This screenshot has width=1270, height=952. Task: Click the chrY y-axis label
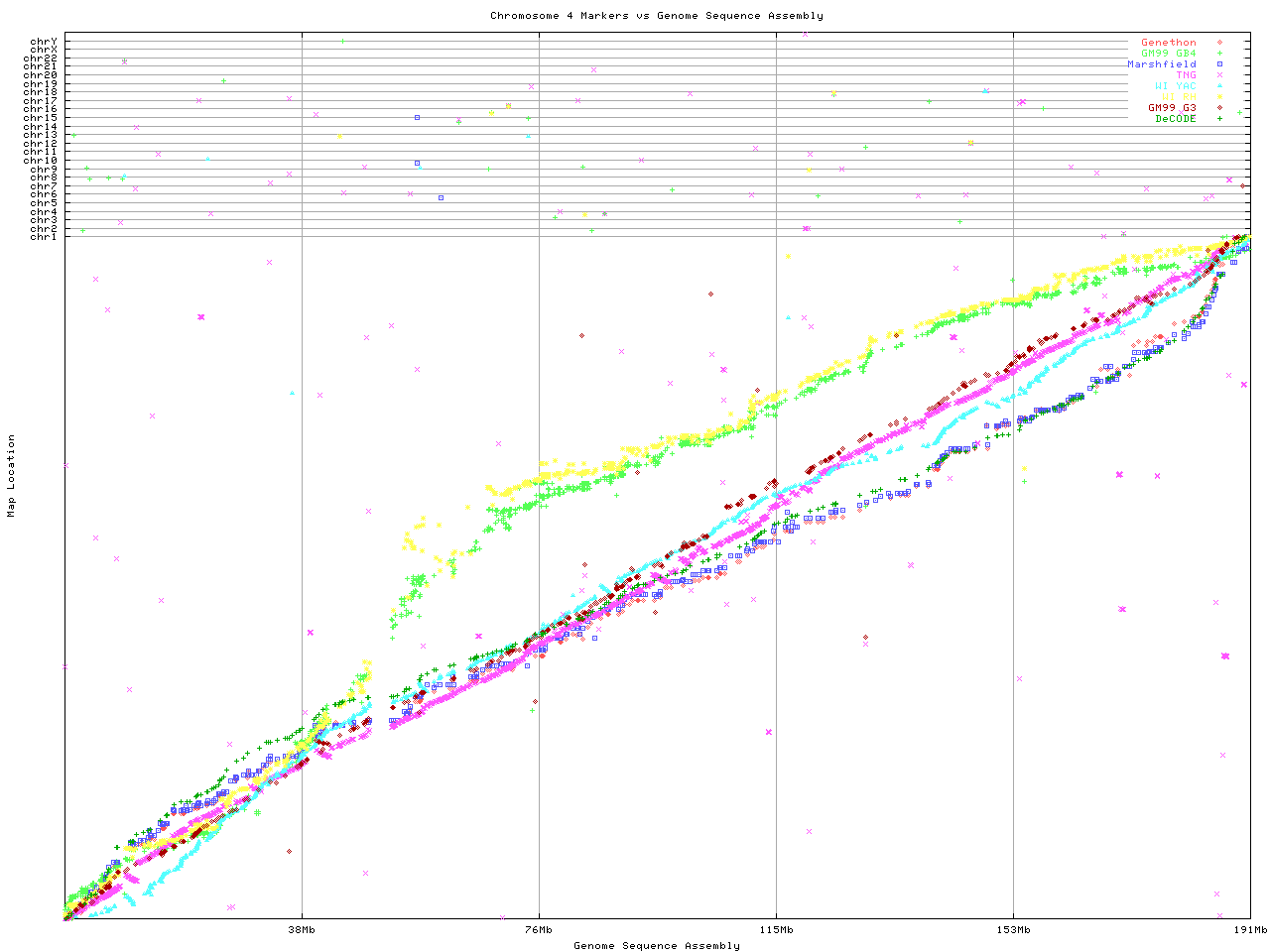[44, 42]
